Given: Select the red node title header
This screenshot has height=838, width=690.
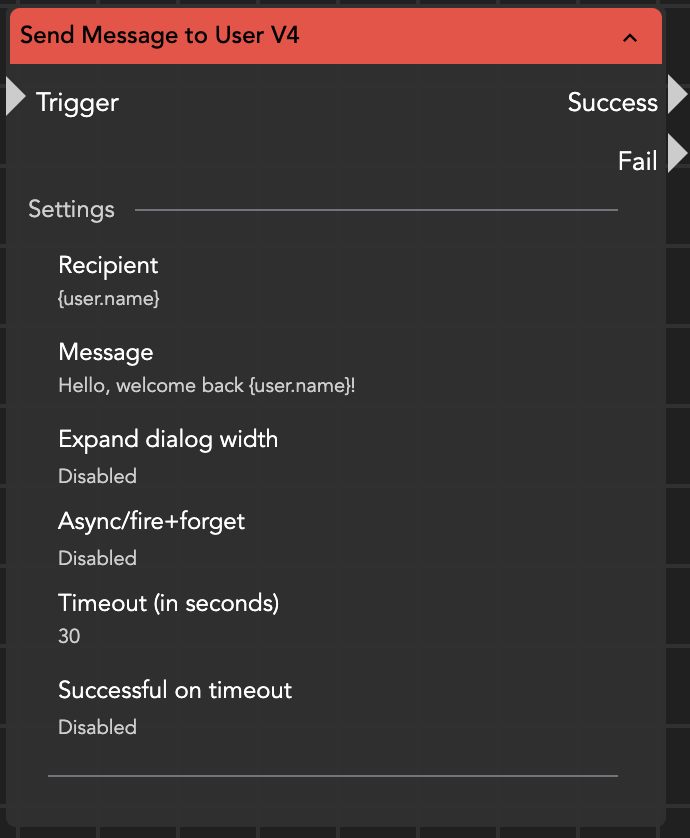Looking at the screenshot, I should click(x=300, y=37).
